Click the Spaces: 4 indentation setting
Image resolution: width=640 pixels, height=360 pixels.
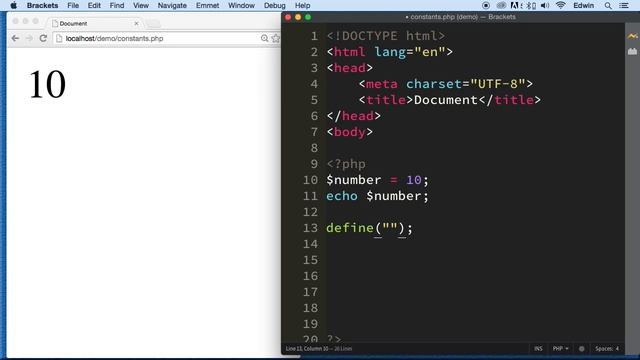pos(607,349)
